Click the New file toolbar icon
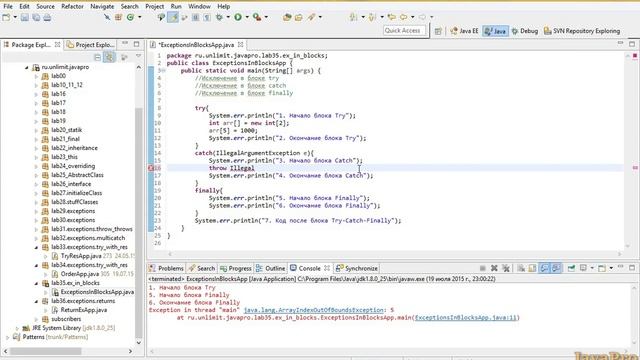 (x=6, y=17)
